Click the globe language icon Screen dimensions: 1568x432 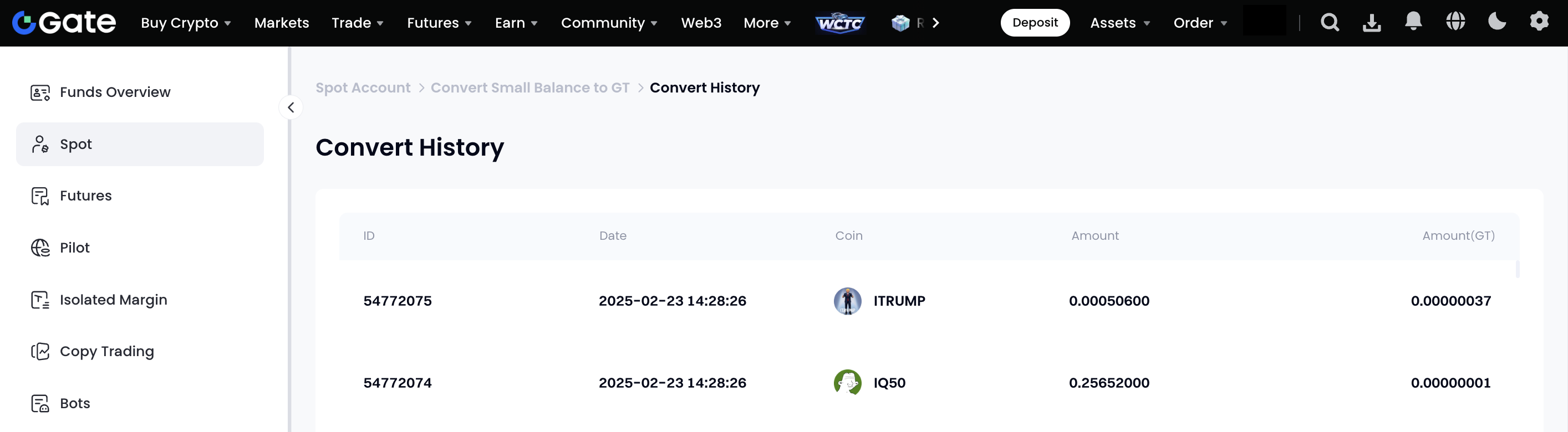coord(1455,22)
